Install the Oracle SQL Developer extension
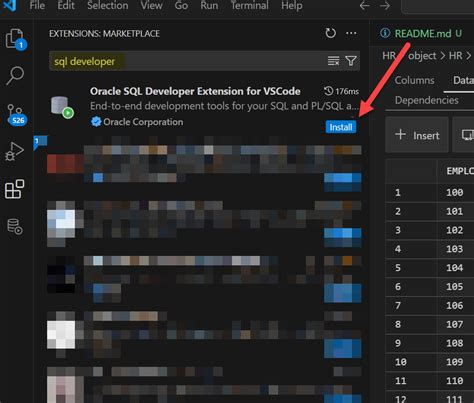Viewport: 474px width, 403px height. pyautogui.click(x=341, y=127)
